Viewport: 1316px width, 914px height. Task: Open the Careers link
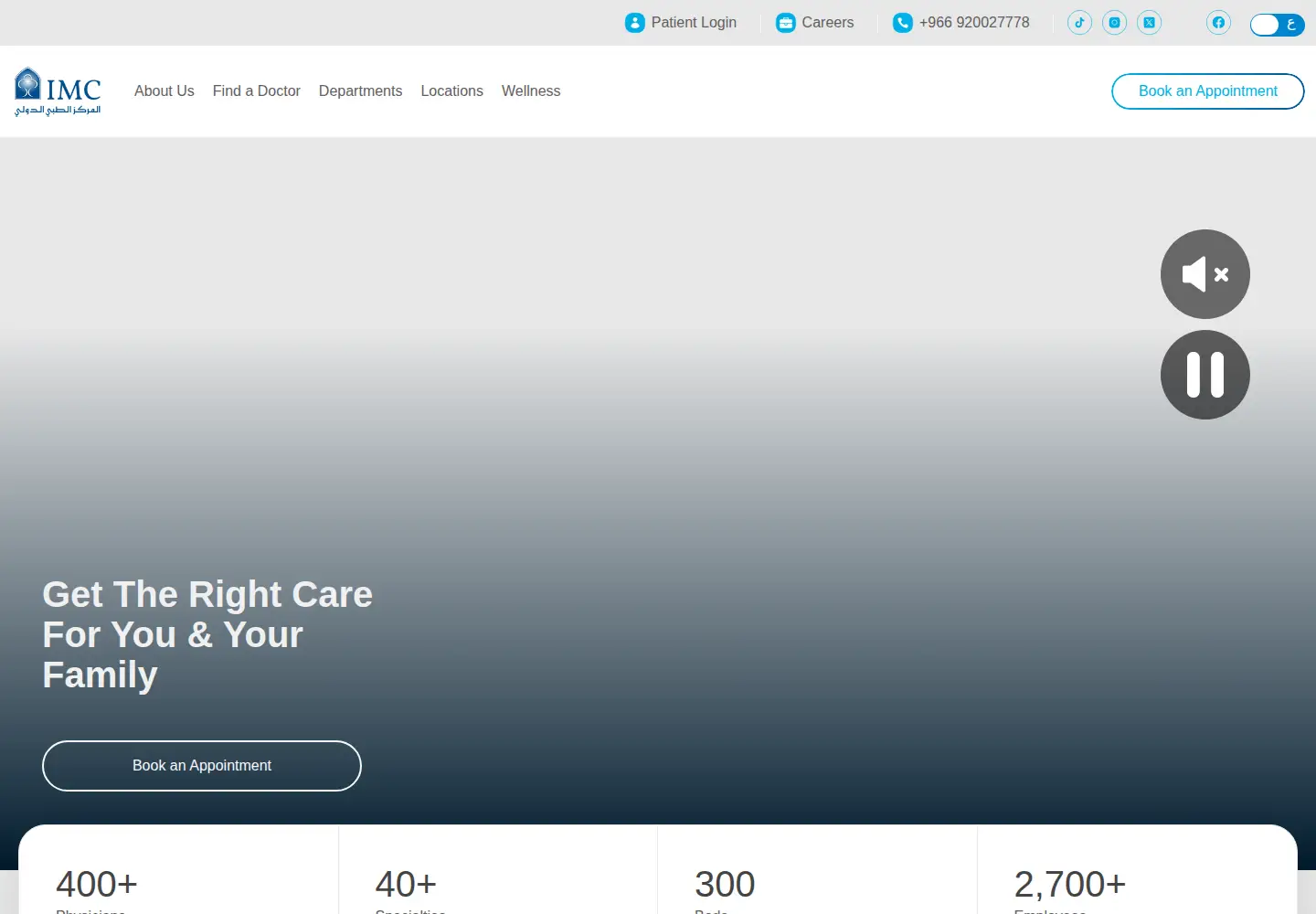pos(815,23)
